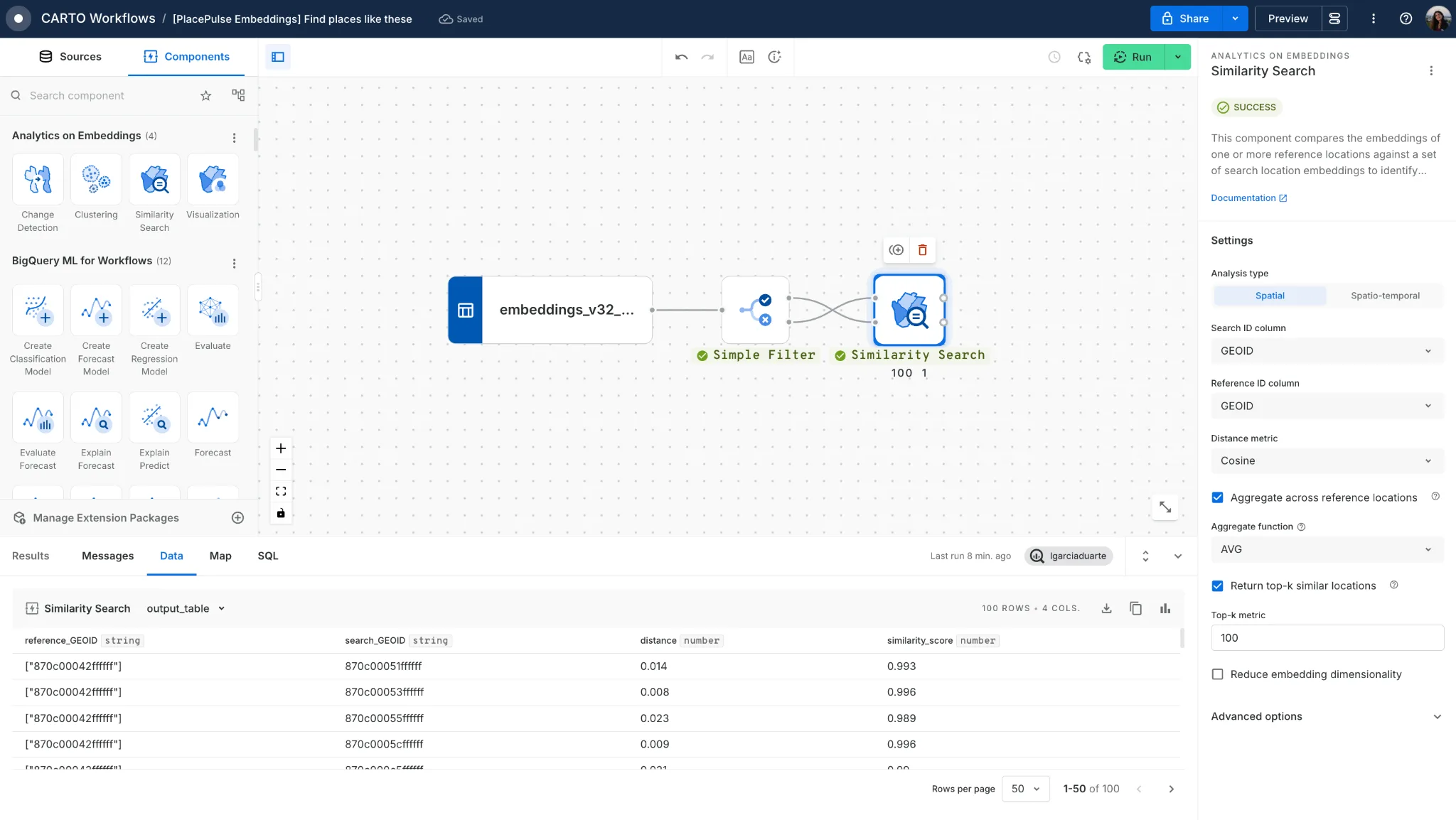This screenshot has height=820, width=1456.
Task: Open the Reference ID column dropdown
Action: click(x=1327, y=406)
